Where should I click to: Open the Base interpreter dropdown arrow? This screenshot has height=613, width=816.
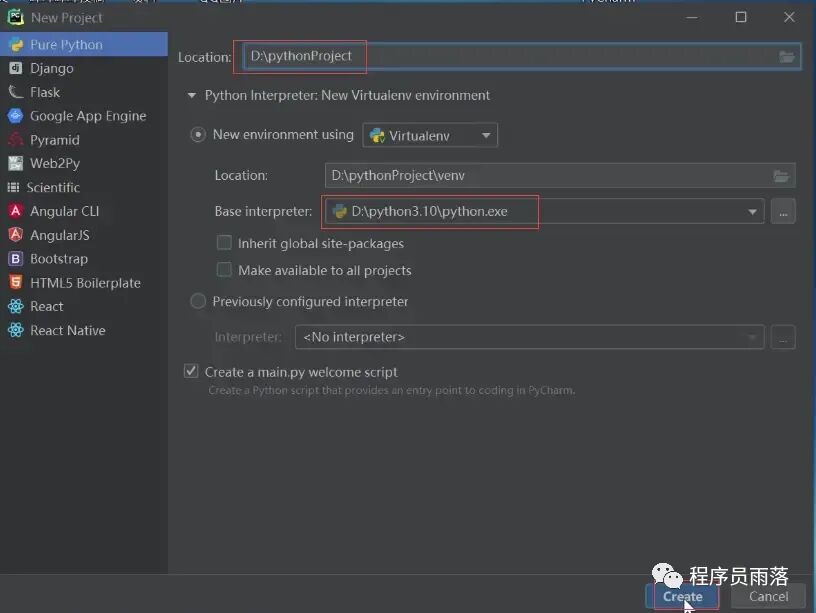[752, 212]
